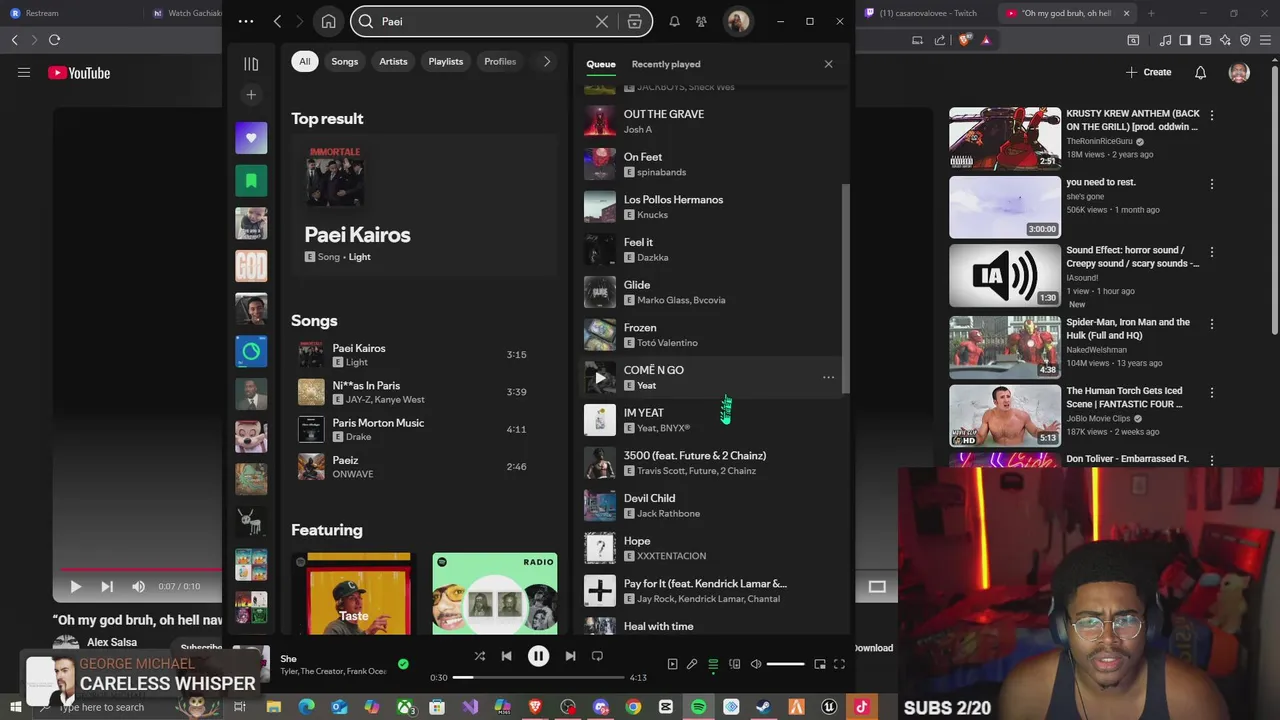Filter search results by Profiles
This screenshot has height=720, width=1280.
(x=500, y=62)
